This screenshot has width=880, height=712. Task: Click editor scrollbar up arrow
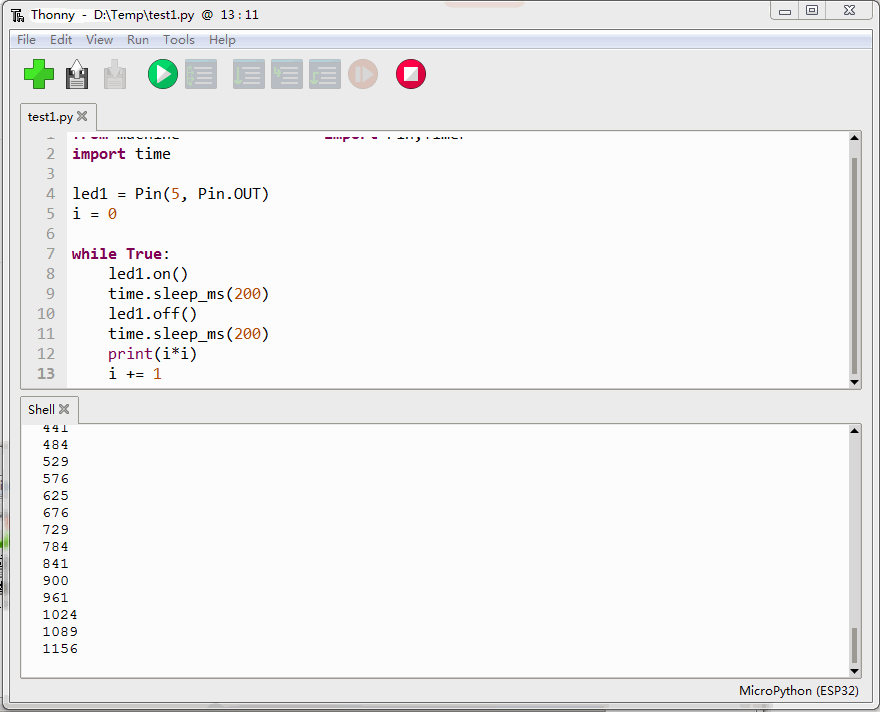point(854,138)
